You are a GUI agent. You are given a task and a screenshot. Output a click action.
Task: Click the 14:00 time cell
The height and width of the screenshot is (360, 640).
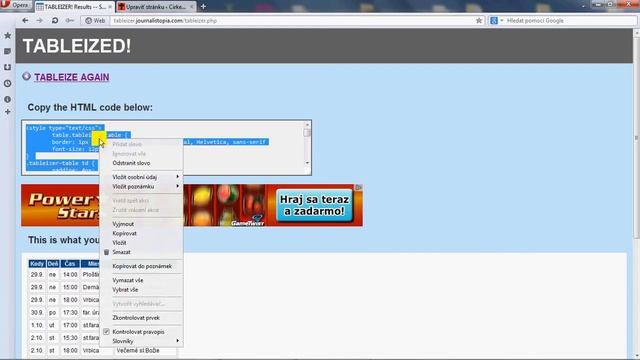[70, 275]
